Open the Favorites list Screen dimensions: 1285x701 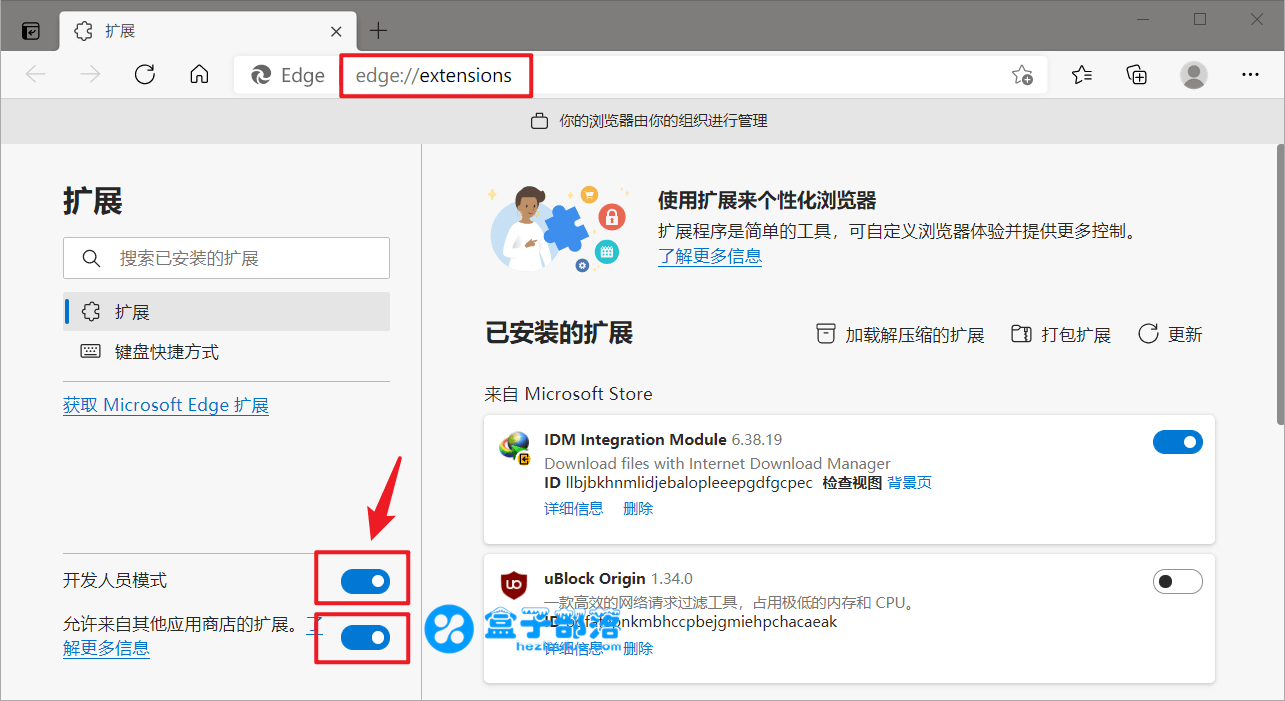1082,75
